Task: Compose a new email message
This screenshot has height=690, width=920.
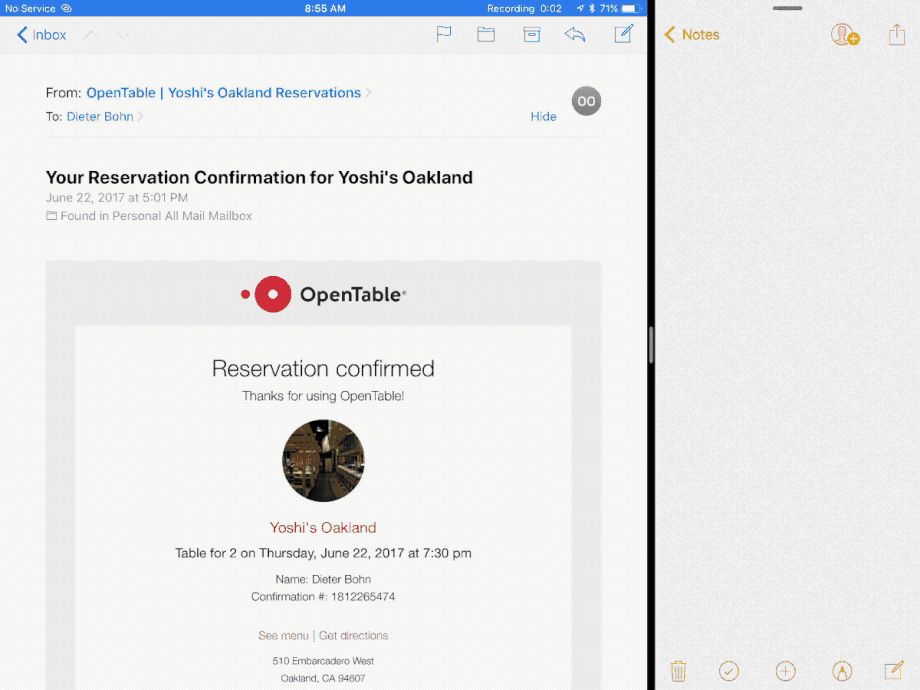Action: 623,34
